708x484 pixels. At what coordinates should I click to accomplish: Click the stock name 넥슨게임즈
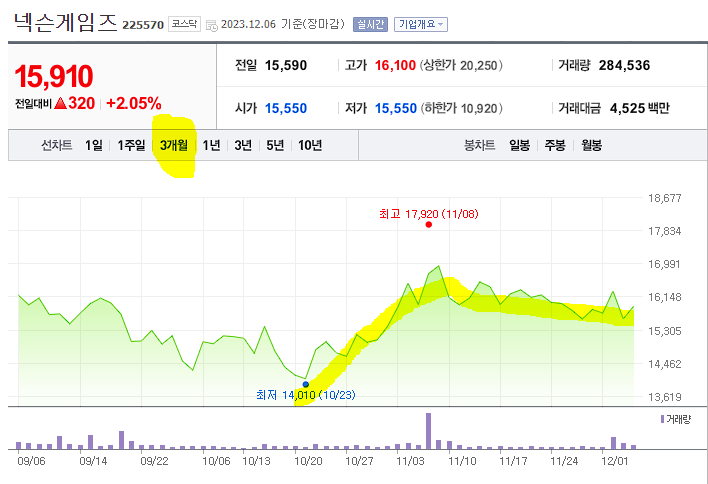pyautogui.click(x=65, y=22)
